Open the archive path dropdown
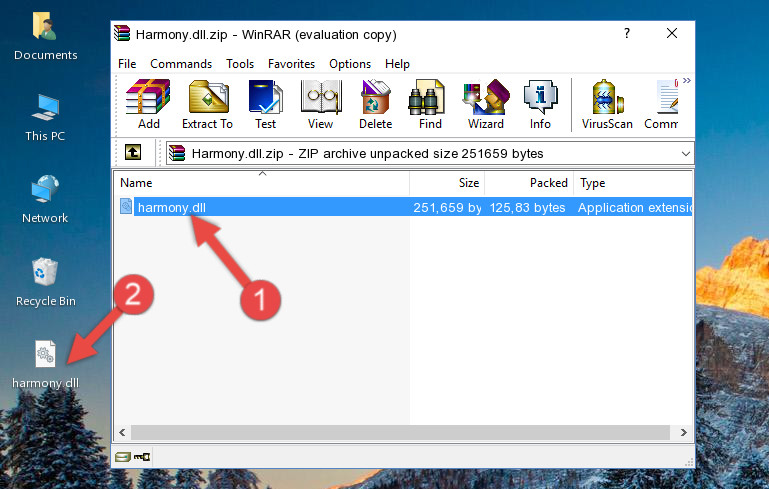 686,154
